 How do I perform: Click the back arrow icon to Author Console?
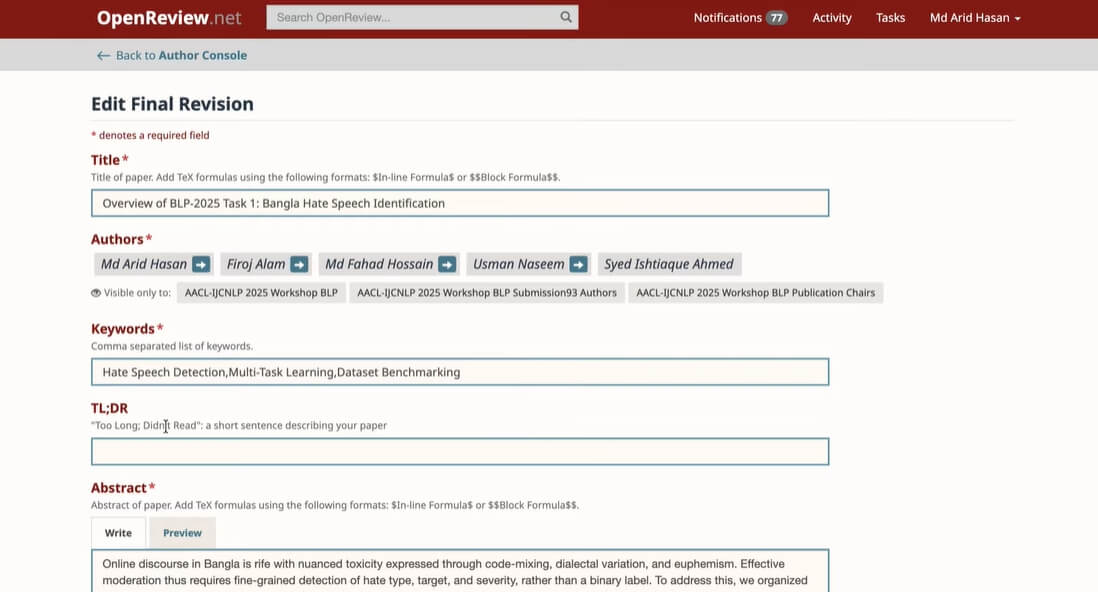tap(103, 55)
